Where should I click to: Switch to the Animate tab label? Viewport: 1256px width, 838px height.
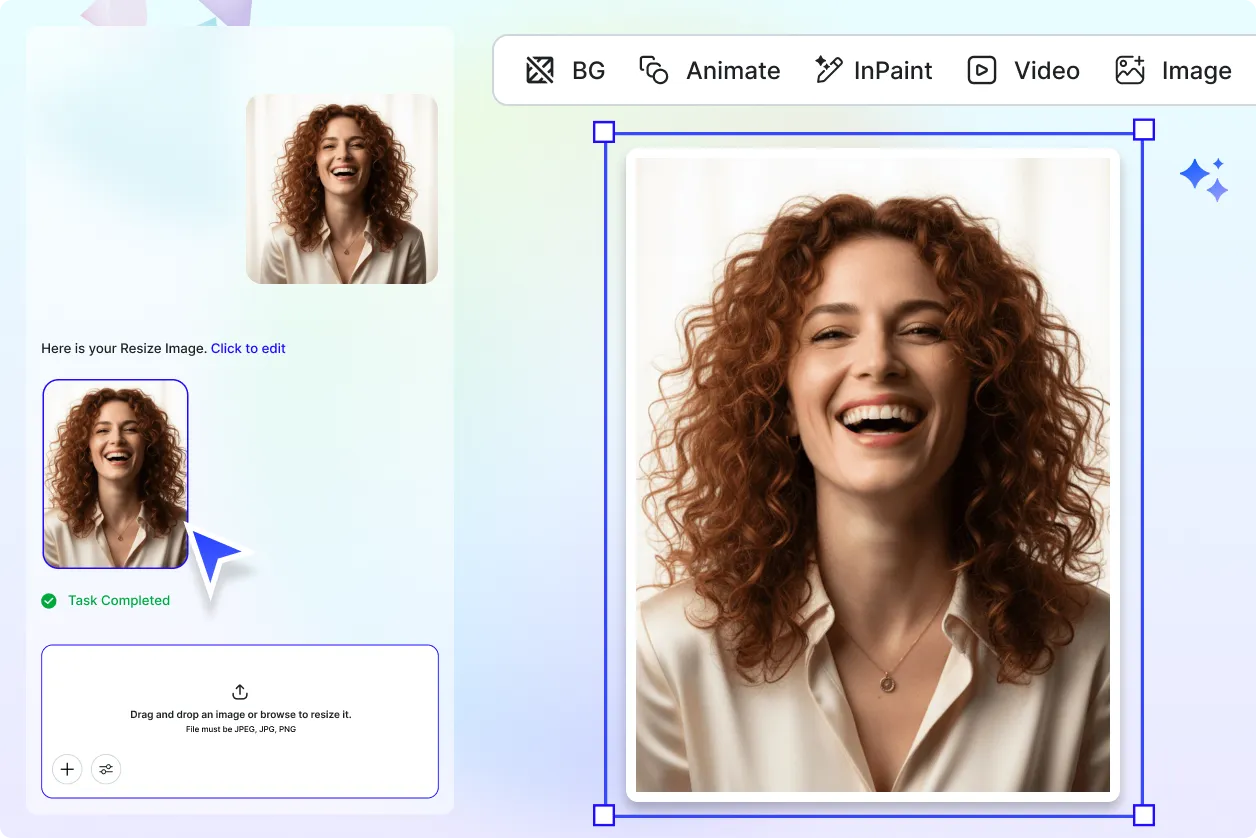pos(733,71)
